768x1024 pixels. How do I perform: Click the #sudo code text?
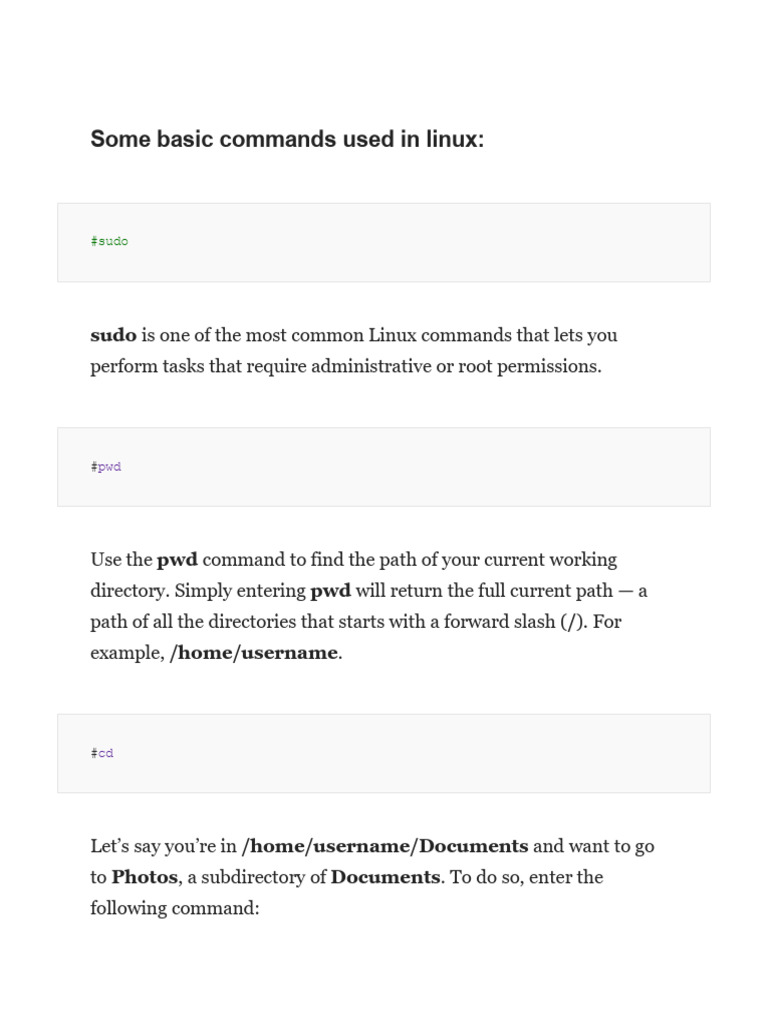(109, 241)
